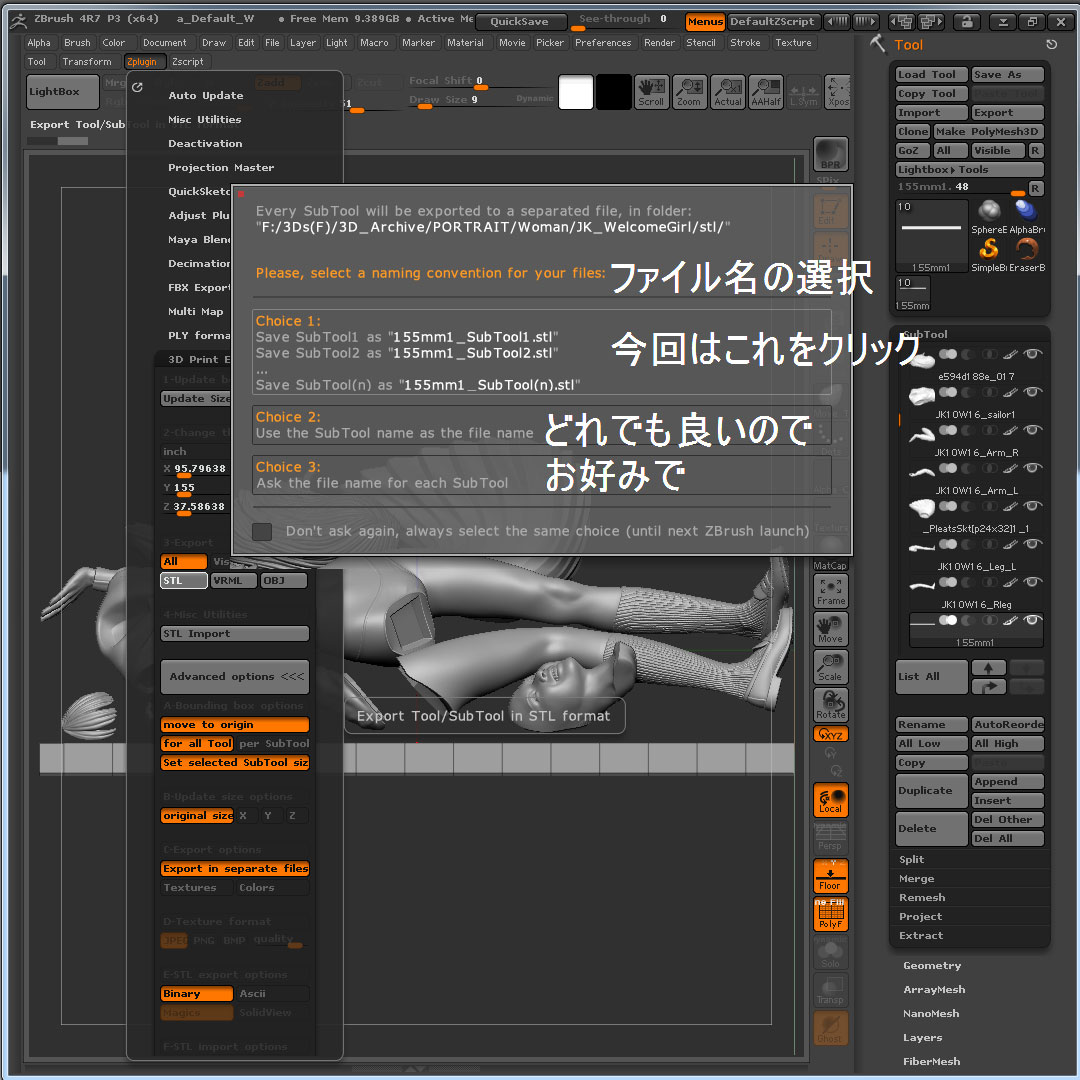Select the Move view icon
The image size is (1080, 1080).
pos(831,629)
